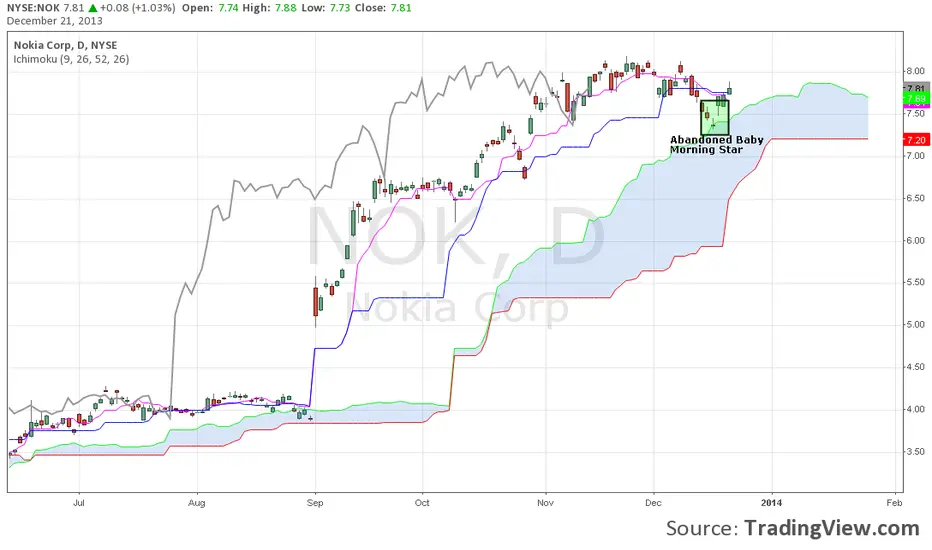The image size is (932, 550).
Task: Click the Nov label on time axis
Action: 545,503
